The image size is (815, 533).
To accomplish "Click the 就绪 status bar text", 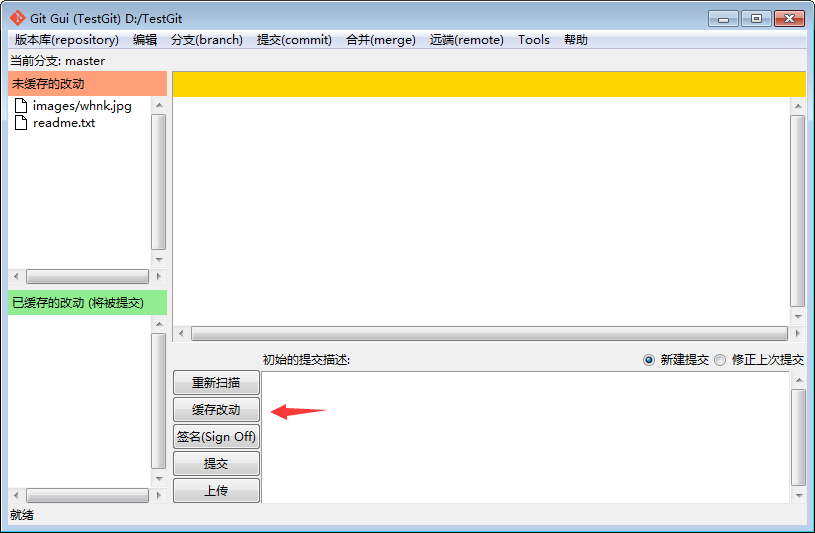I will click(22, 515).
